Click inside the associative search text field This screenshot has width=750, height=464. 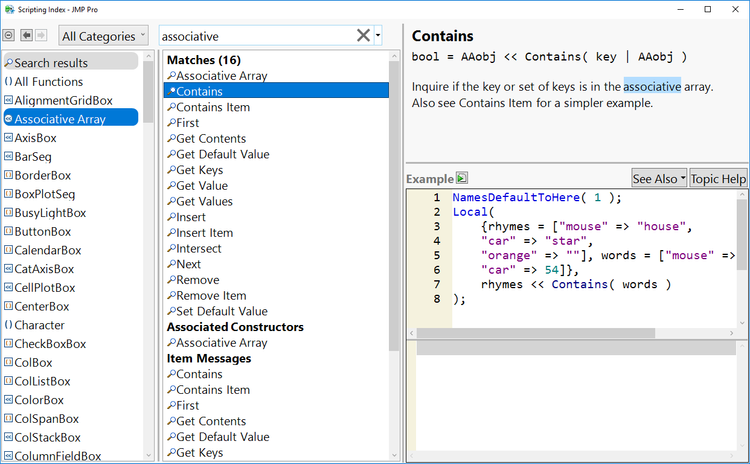click(255, 36)
